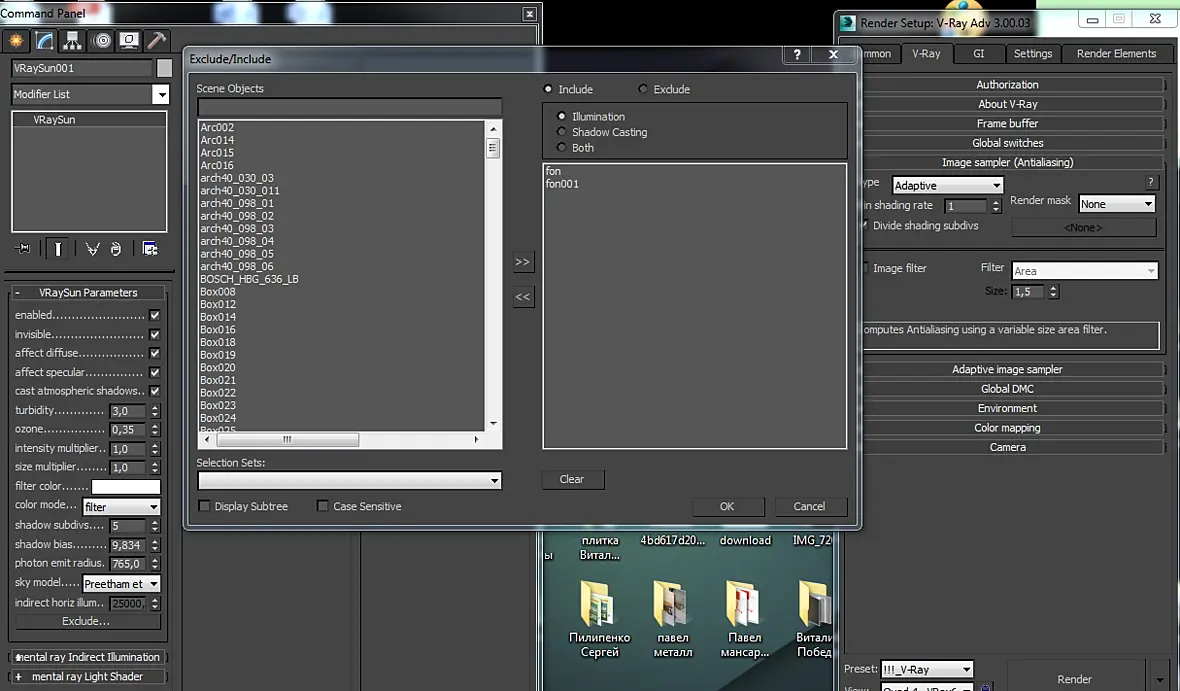Click the help ? button in Image sampler

click(x=1151, y=182)
